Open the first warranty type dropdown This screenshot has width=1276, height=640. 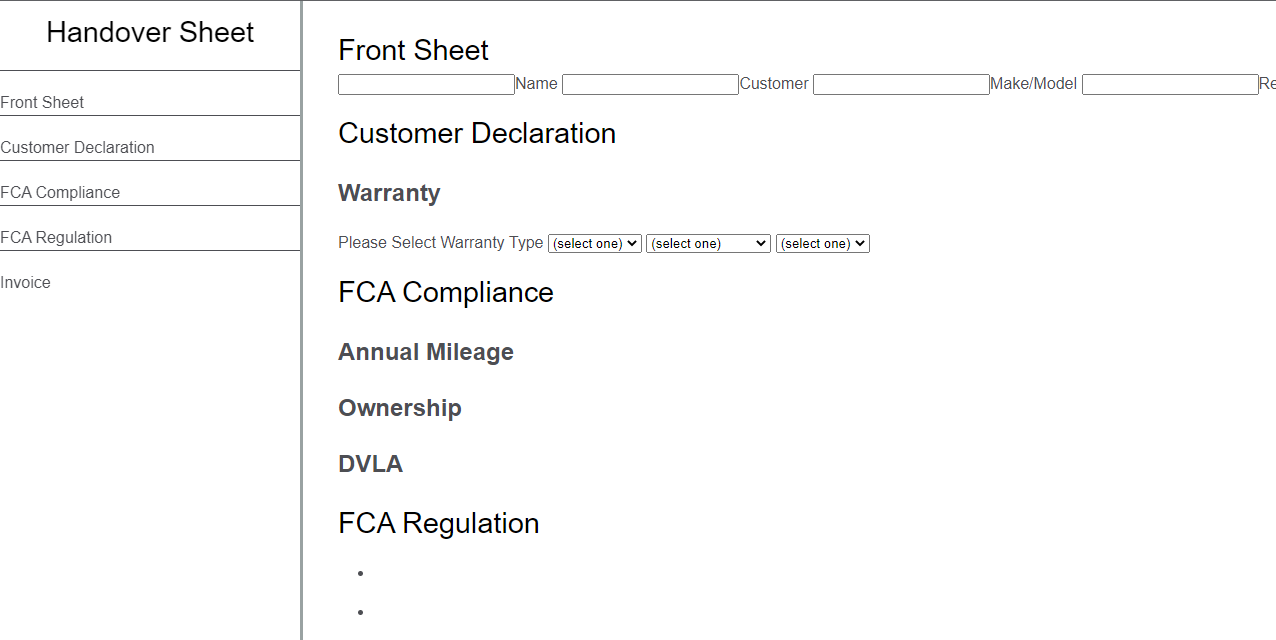coord(594,243)
